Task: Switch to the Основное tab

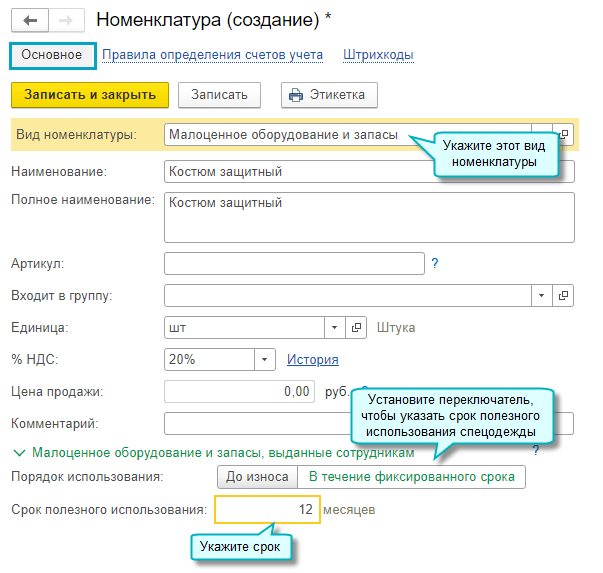Action: tap(53, 56)
